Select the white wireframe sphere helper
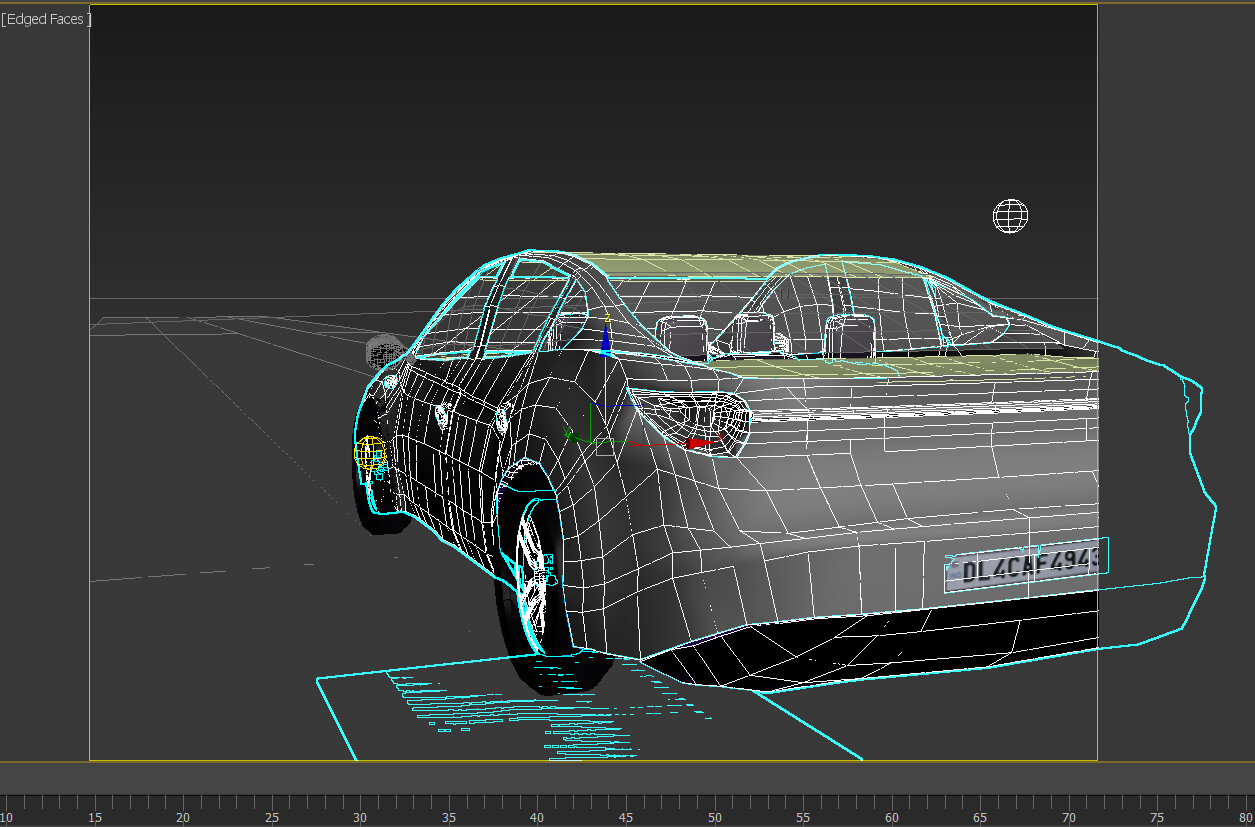Screen dimensions: 1255x827 pos(1010,216)
